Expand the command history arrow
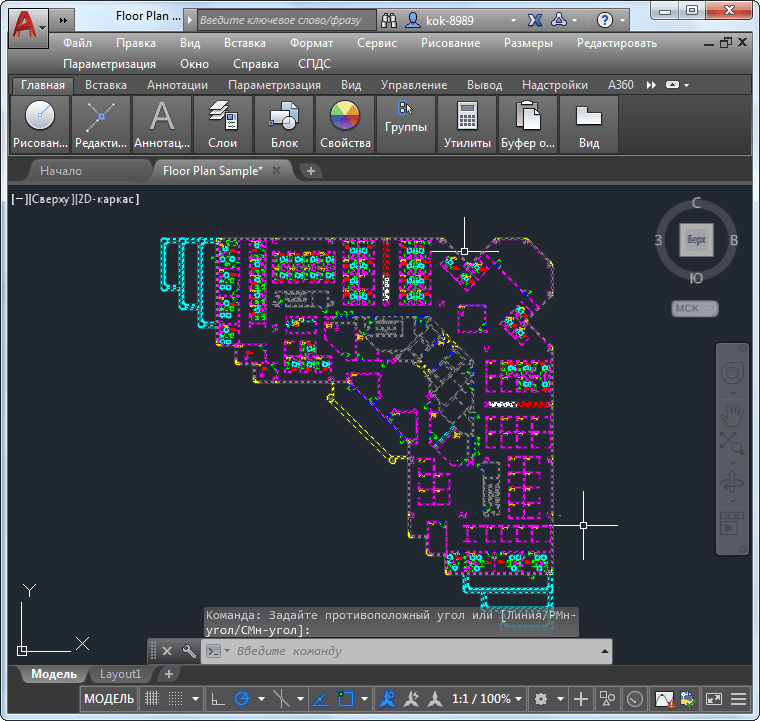The width and height of the screenshot is (760, 721). 605,651
